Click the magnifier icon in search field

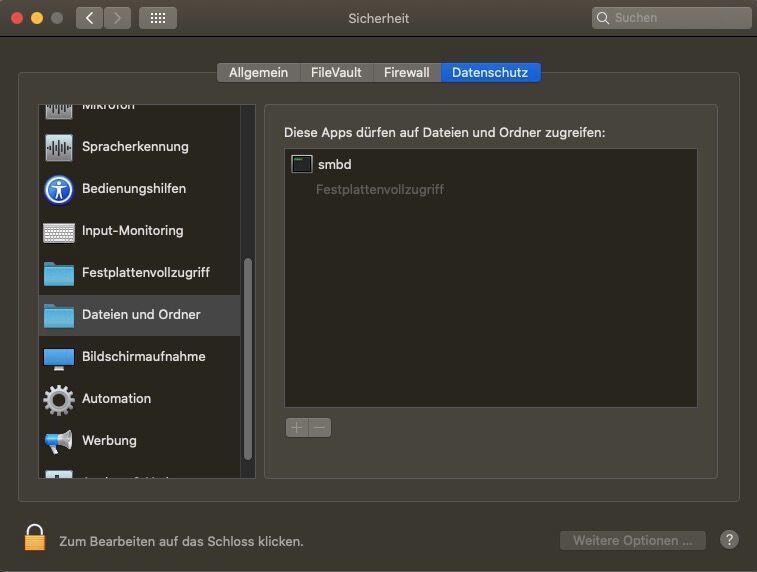(x=603, y=18)
